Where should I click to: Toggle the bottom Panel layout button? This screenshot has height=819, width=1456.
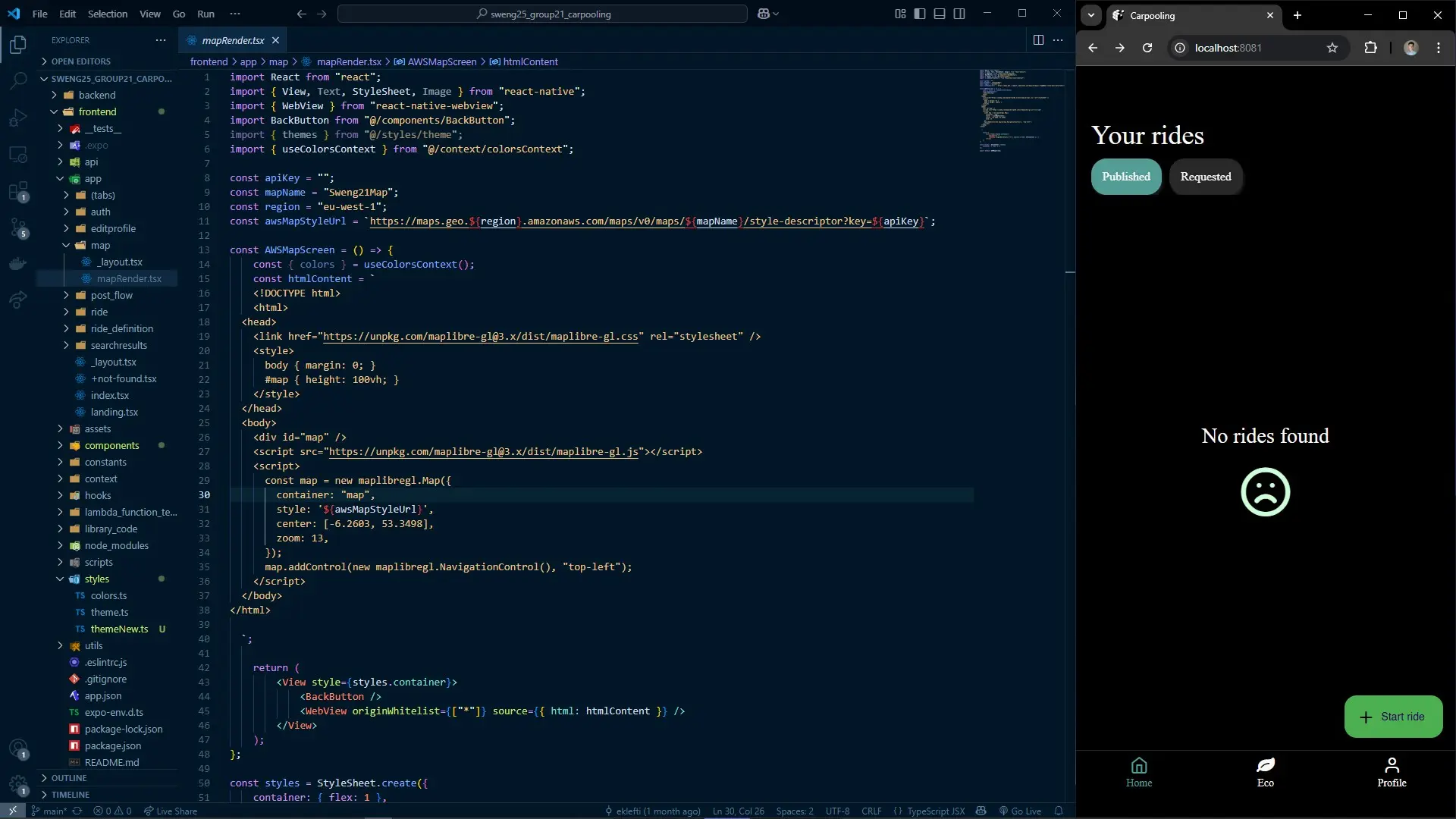click(x=940, y=14)
